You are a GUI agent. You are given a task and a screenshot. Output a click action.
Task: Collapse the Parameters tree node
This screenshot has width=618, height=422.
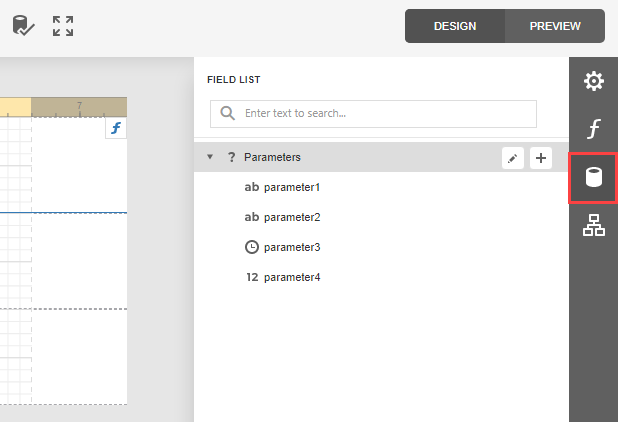point(210,157)
